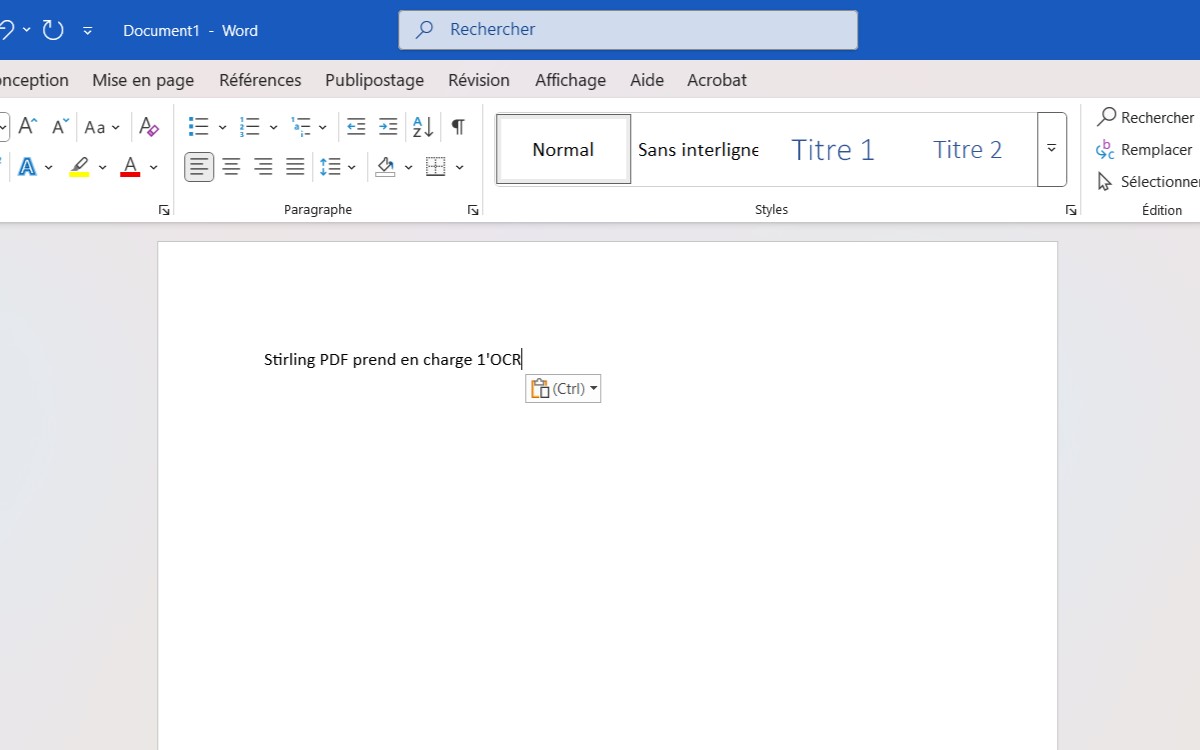Expand font color dropdown arrow

click(x=154, y=167)
